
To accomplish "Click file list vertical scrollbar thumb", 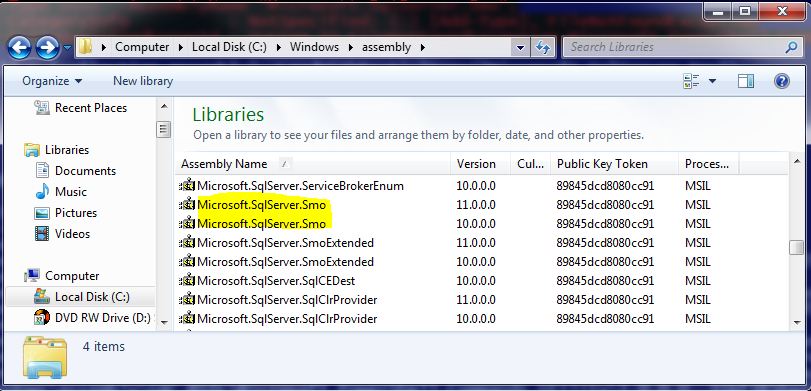I will pos(797,248).
